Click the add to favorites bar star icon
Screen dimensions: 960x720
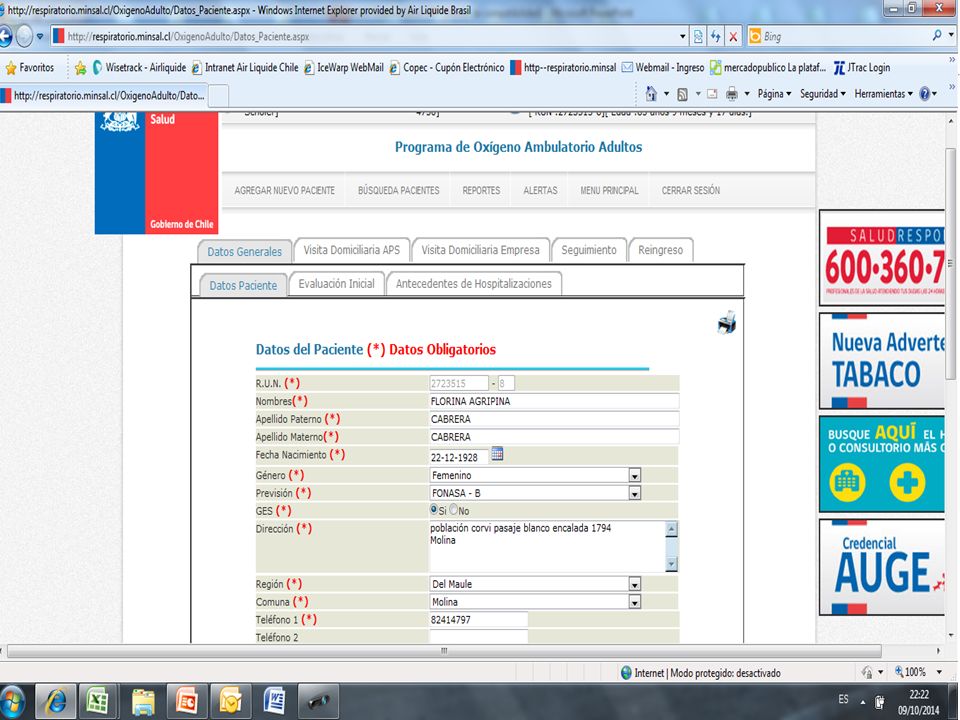80,68
